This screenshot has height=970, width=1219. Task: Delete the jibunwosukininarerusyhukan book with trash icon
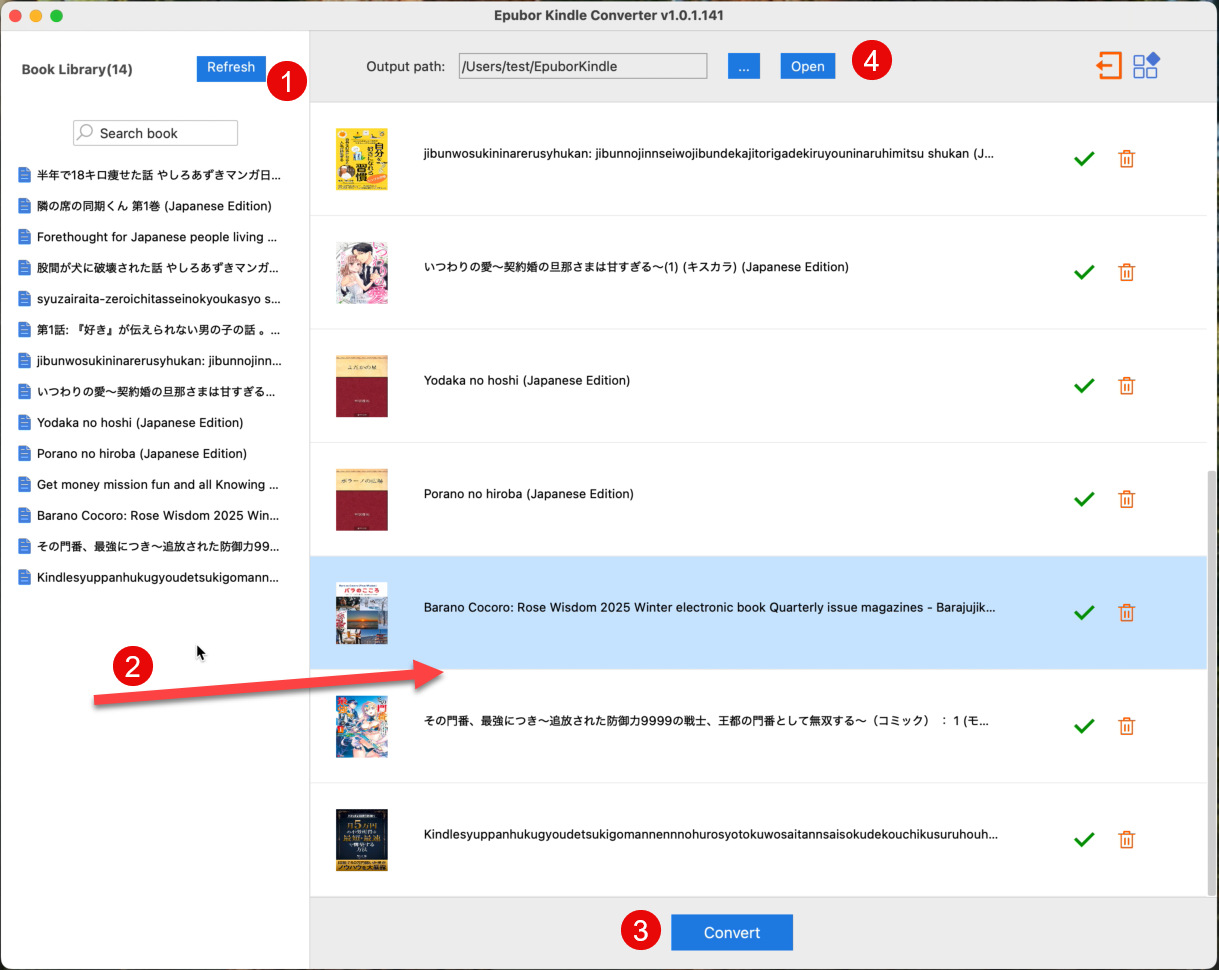[x=1126, y=159]
